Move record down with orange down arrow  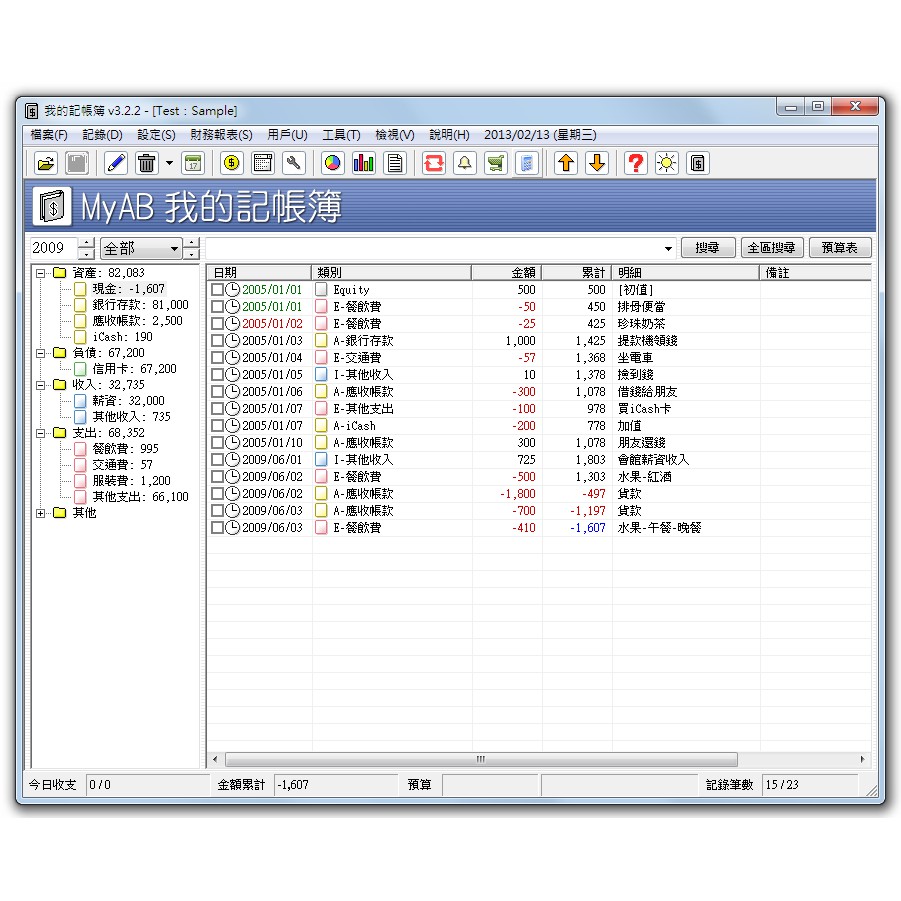[x=597, y=163]
